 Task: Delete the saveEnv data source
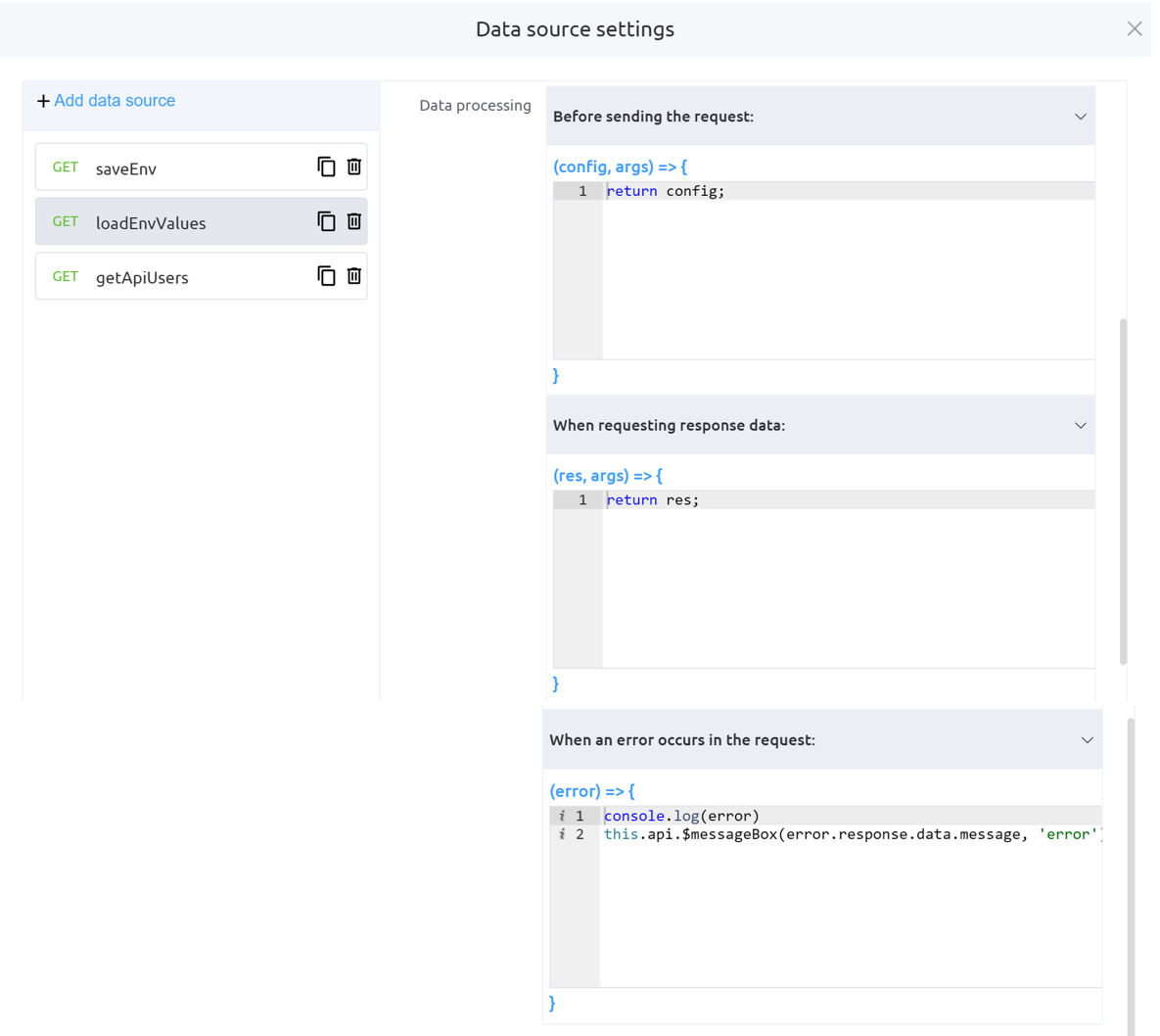click(x=354, y=167)
